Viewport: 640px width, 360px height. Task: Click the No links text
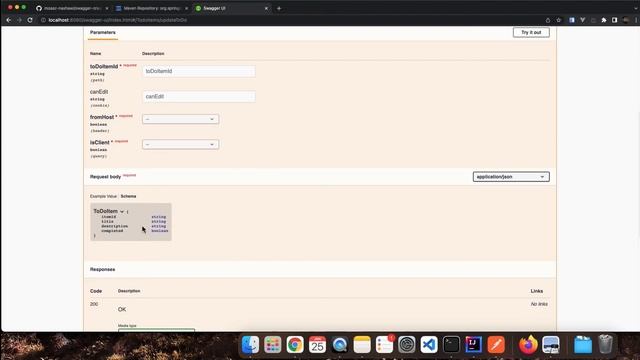point(539,304)
